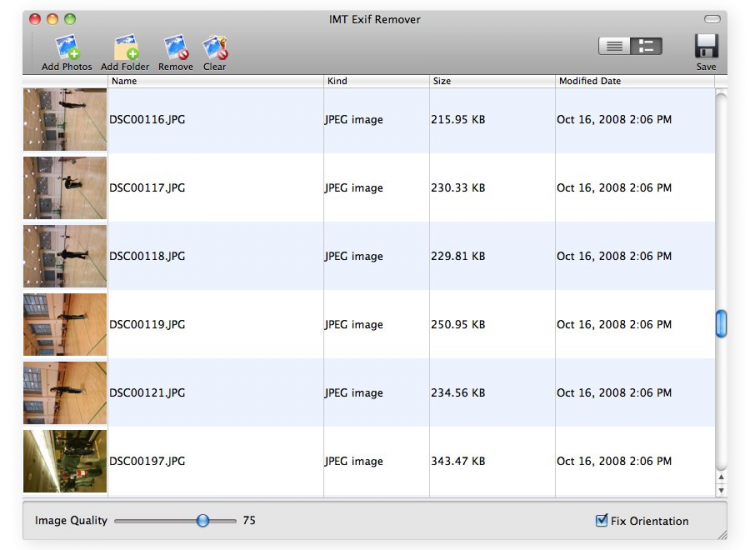Image resolution: width=750 pixels, height=550 pixels.
Task: Click the 234.56 KB size value
Action: [x=458, y=393]
